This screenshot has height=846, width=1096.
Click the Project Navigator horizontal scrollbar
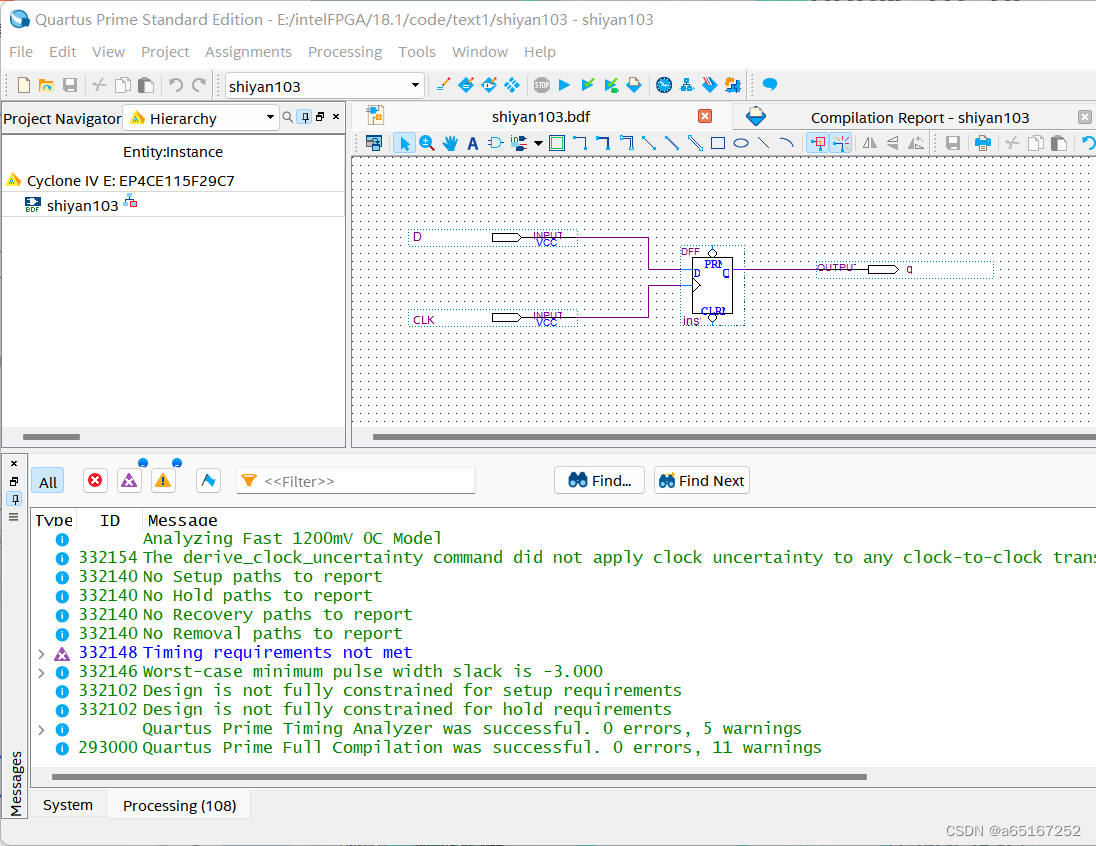pos(52,437)
